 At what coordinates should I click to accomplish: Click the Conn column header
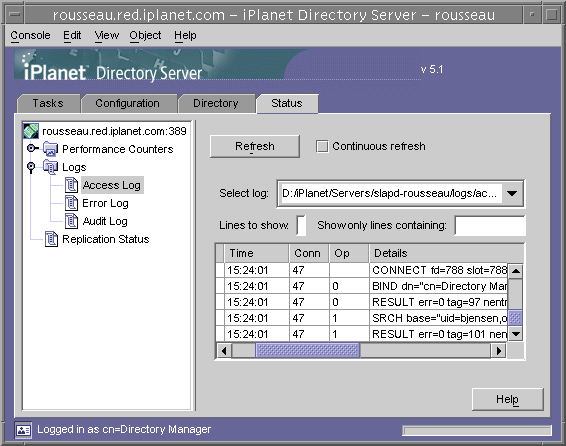click(309, 253)
